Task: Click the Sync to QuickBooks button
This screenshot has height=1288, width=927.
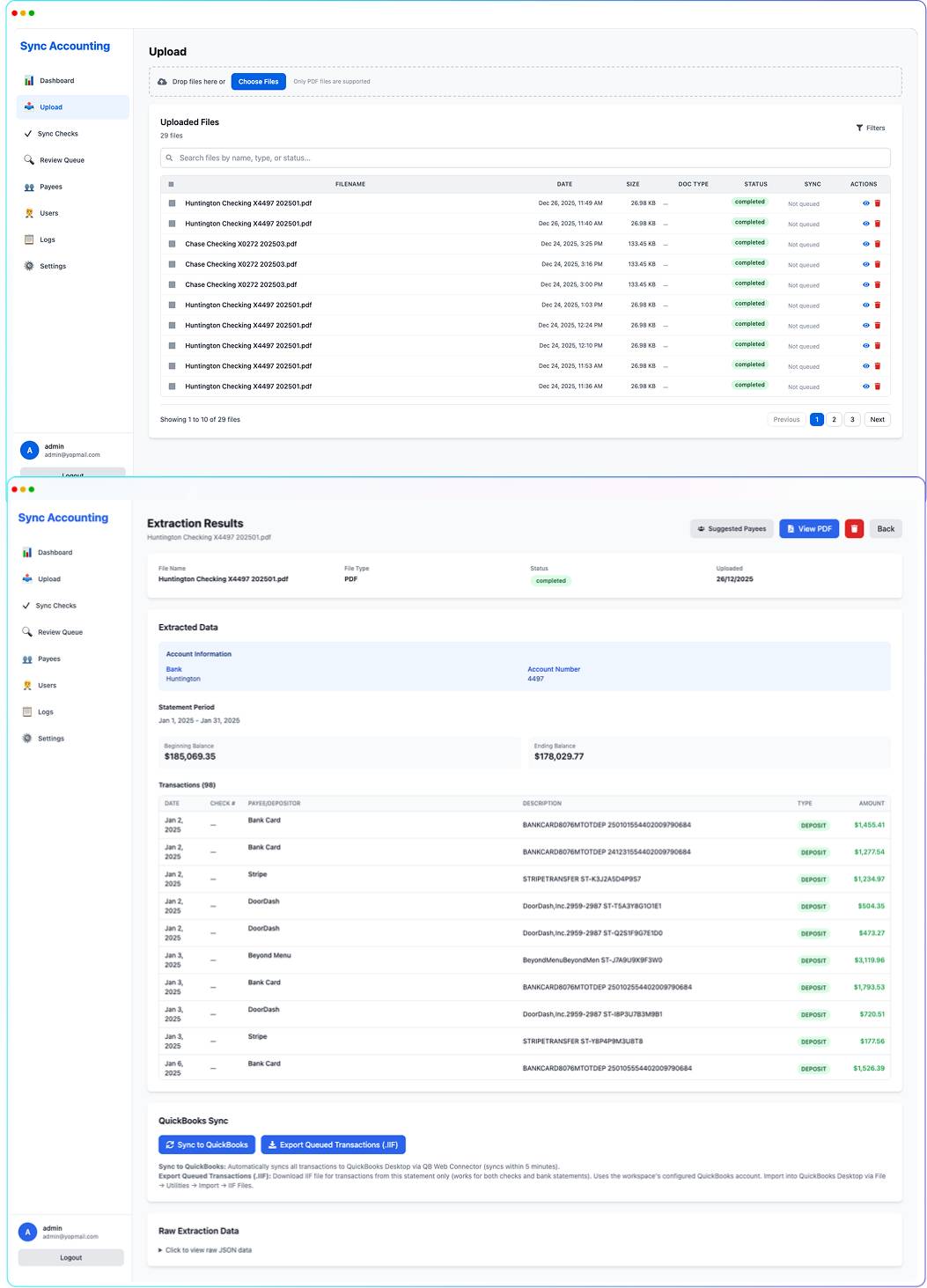Action: point(207,1144)
